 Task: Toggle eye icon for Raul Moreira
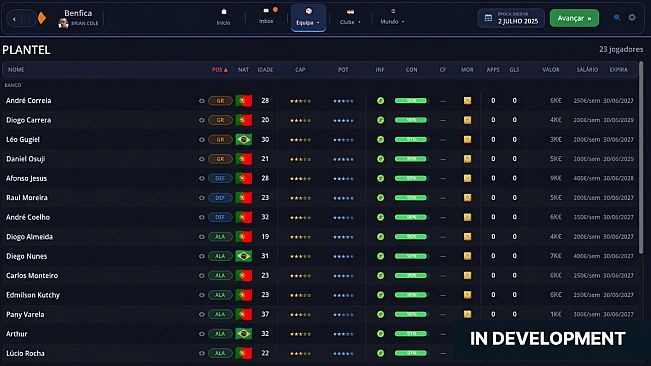(x=201, y=198)
